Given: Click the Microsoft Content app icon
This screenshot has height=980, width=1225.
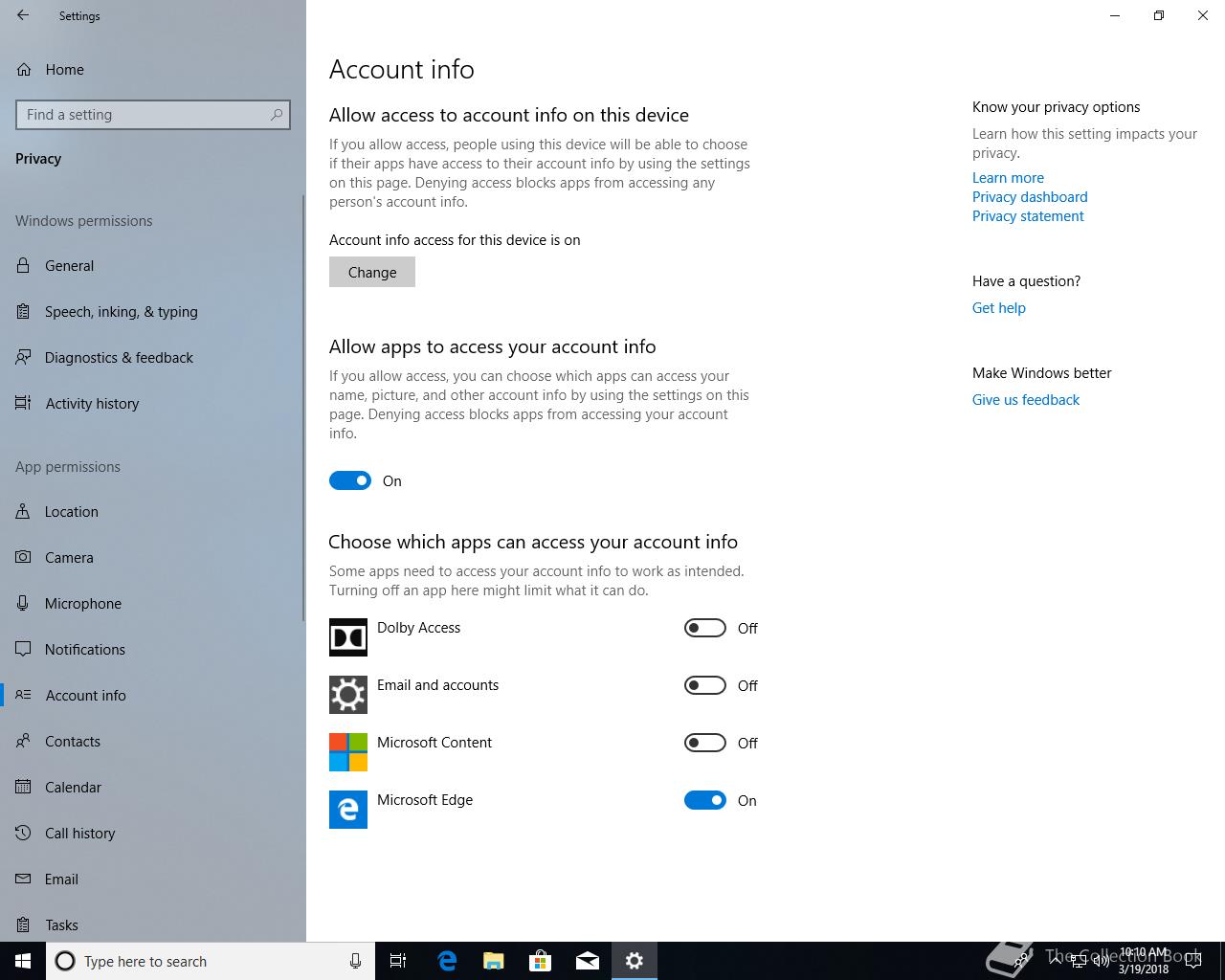Looking at the screenshot, I should pyautogui.click(x=348, y=752).
